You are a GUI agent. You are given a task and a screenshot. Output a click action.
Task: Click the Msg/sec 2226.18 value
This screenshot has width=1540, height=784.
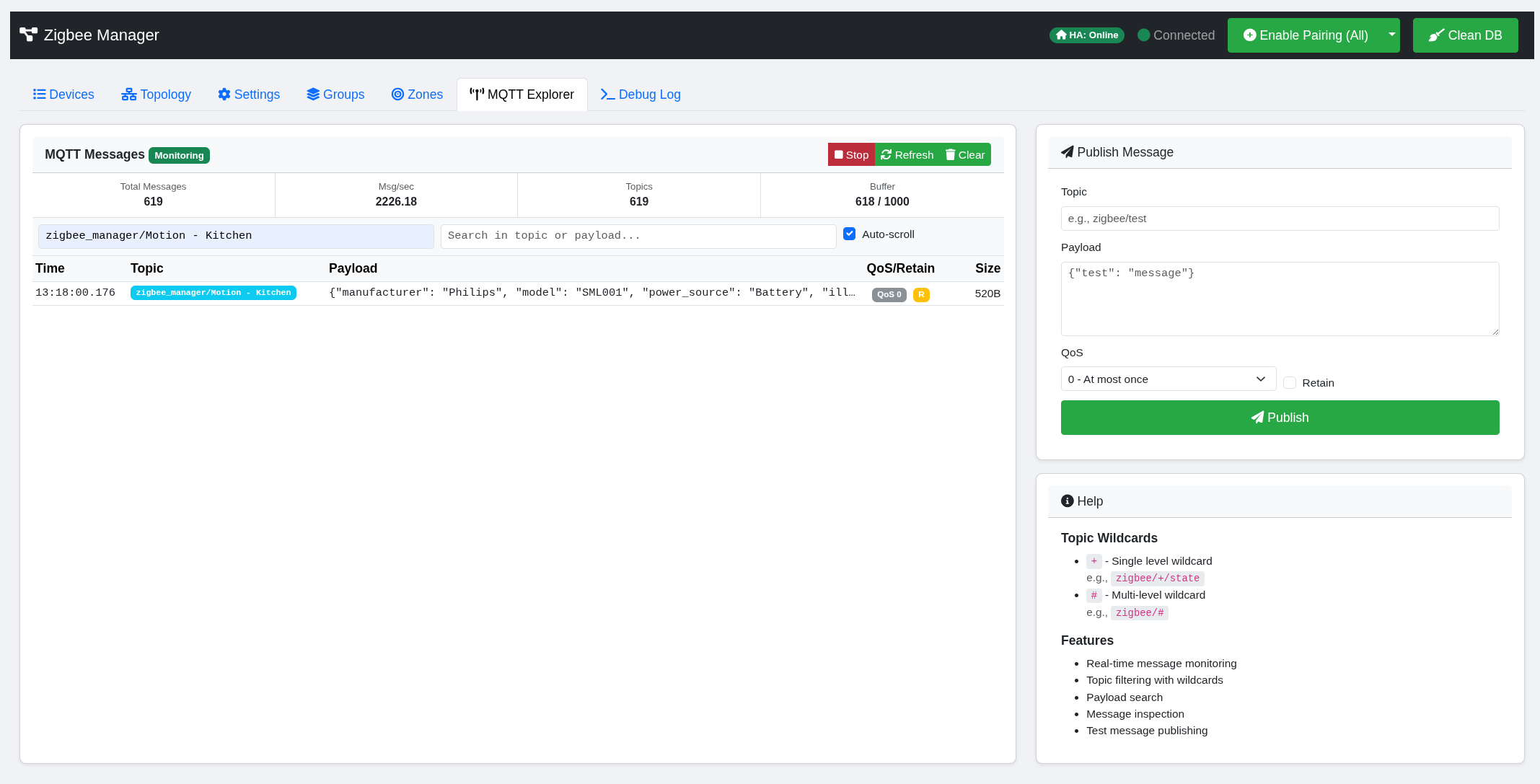[396, 202]
